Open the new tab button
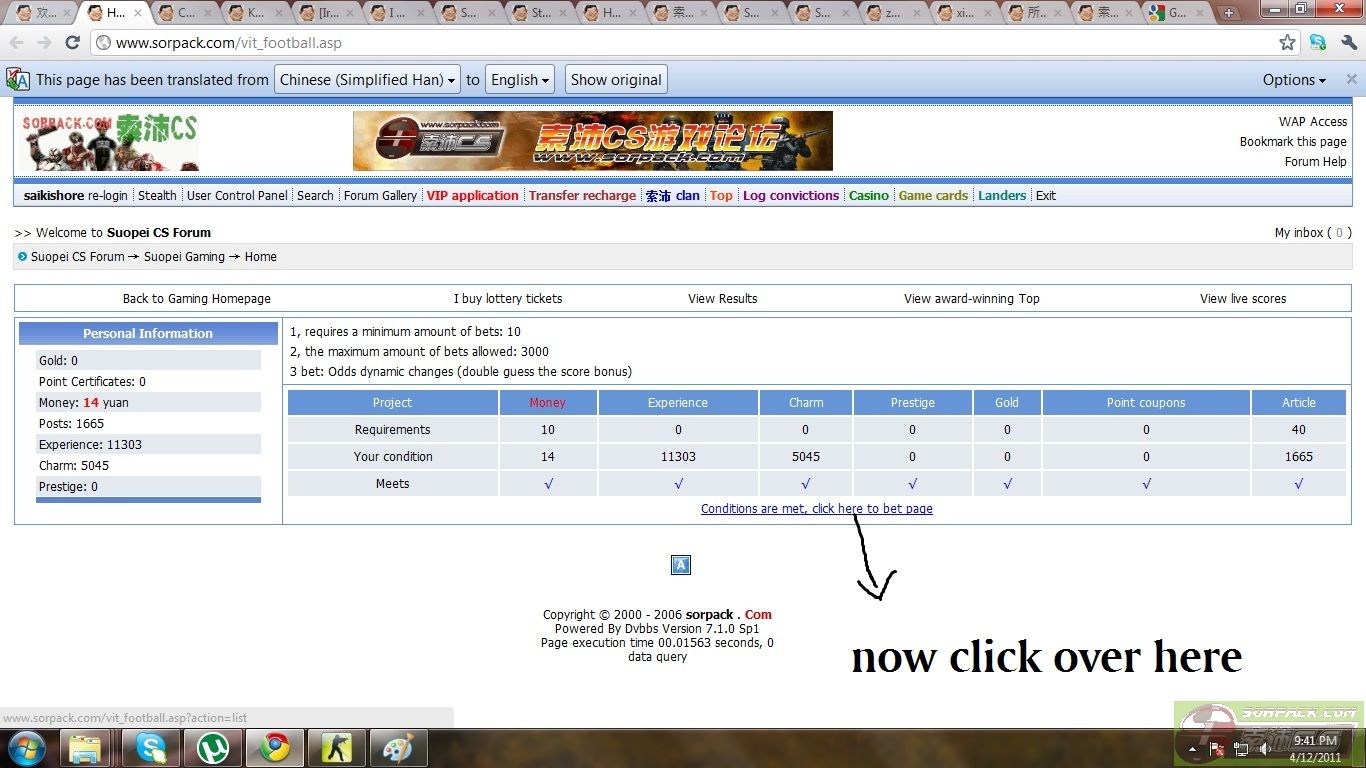Screen dimensions: 1366x768 click(1229, 13)
